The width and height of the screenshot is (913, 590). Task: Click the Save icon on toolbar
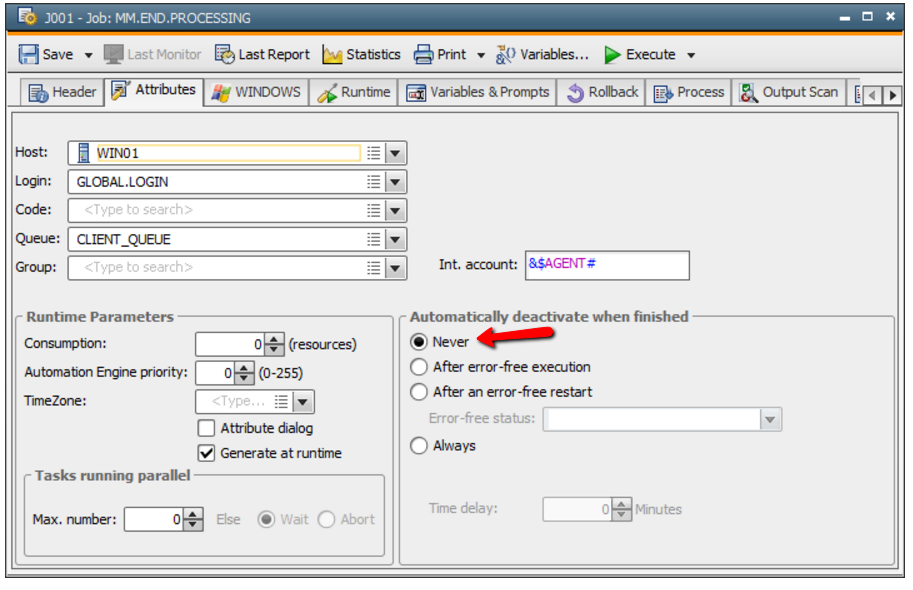point(30,54)
